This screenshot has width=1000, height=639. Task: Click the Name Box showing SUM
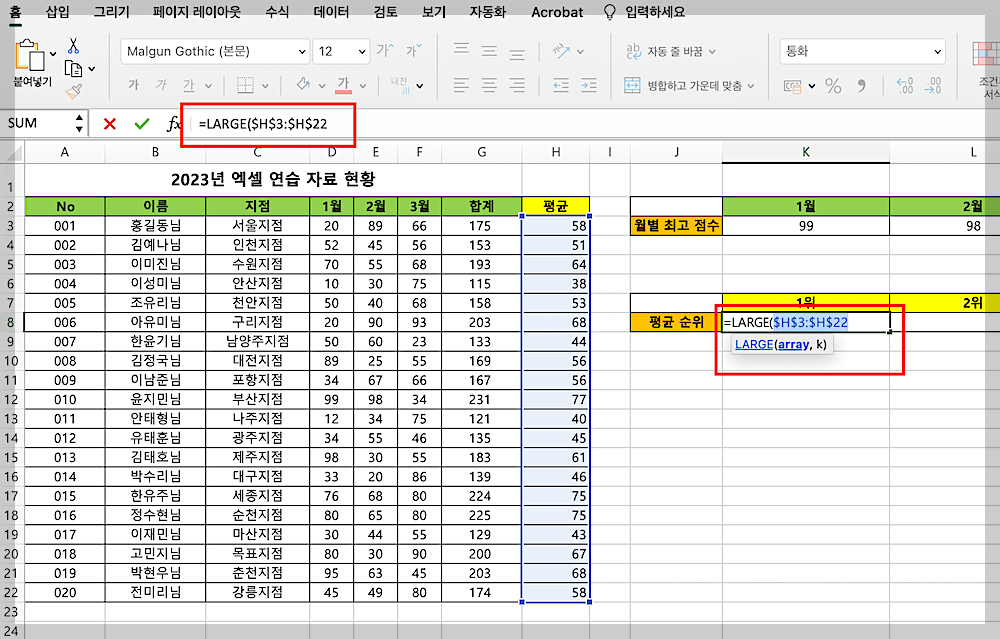pos(41,123)
